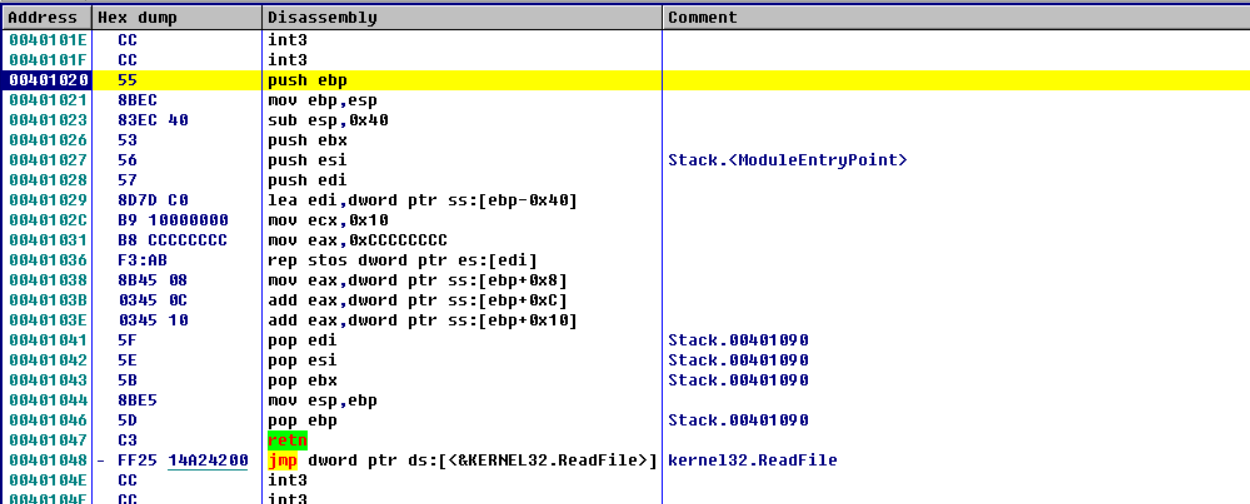Click the Stack.<ModuleEntryPoint> comment
This screenshot has width=1250, height=504.
tap(787, 160)
